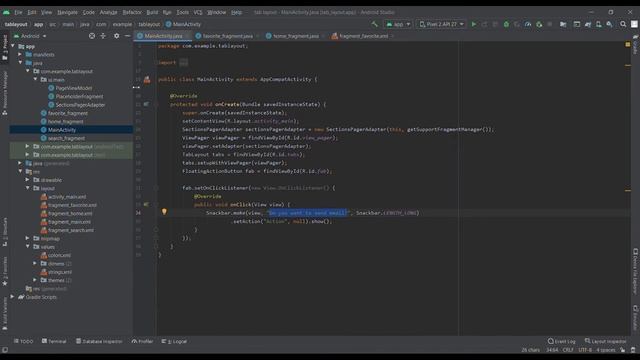
Task: Open the VCS menu
Action: (x=198, y=12)
